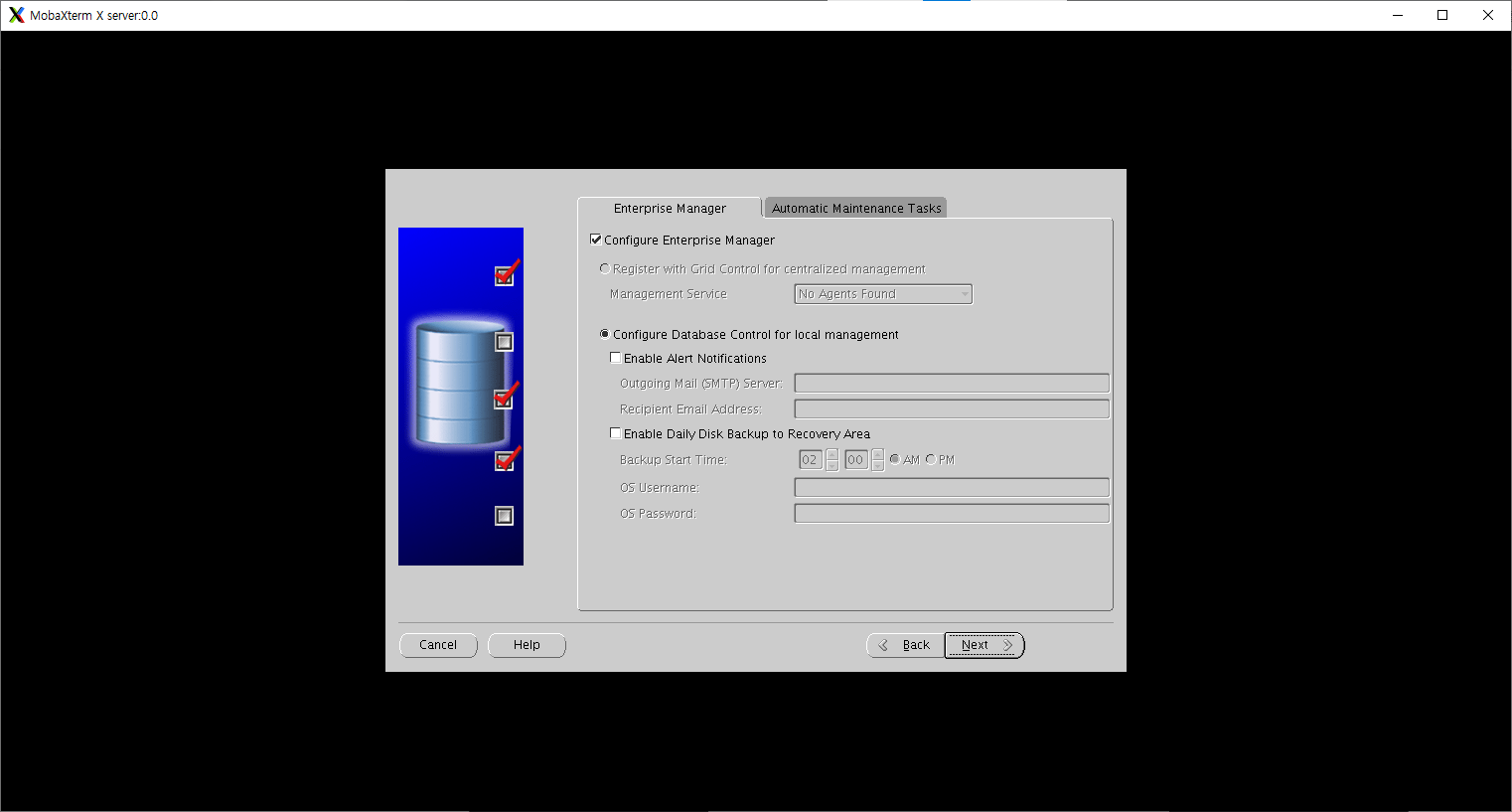
Task: Enable Daily Disk Backup to Recovery Area
Action: pos(616,433)
